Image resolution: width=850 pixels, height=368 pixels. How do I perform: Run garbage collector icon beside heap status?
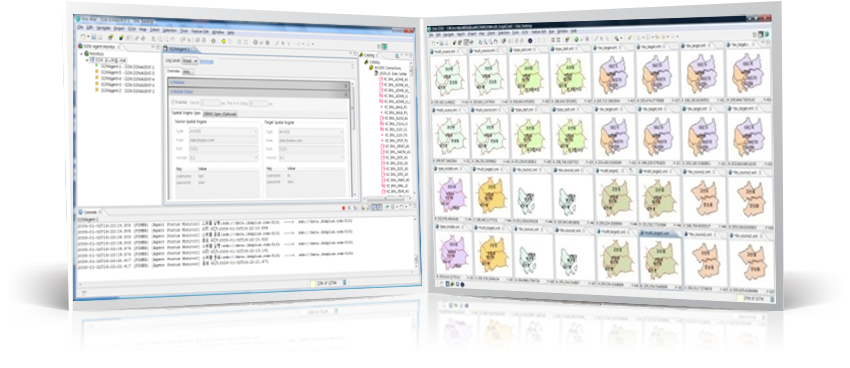(345, 282)
